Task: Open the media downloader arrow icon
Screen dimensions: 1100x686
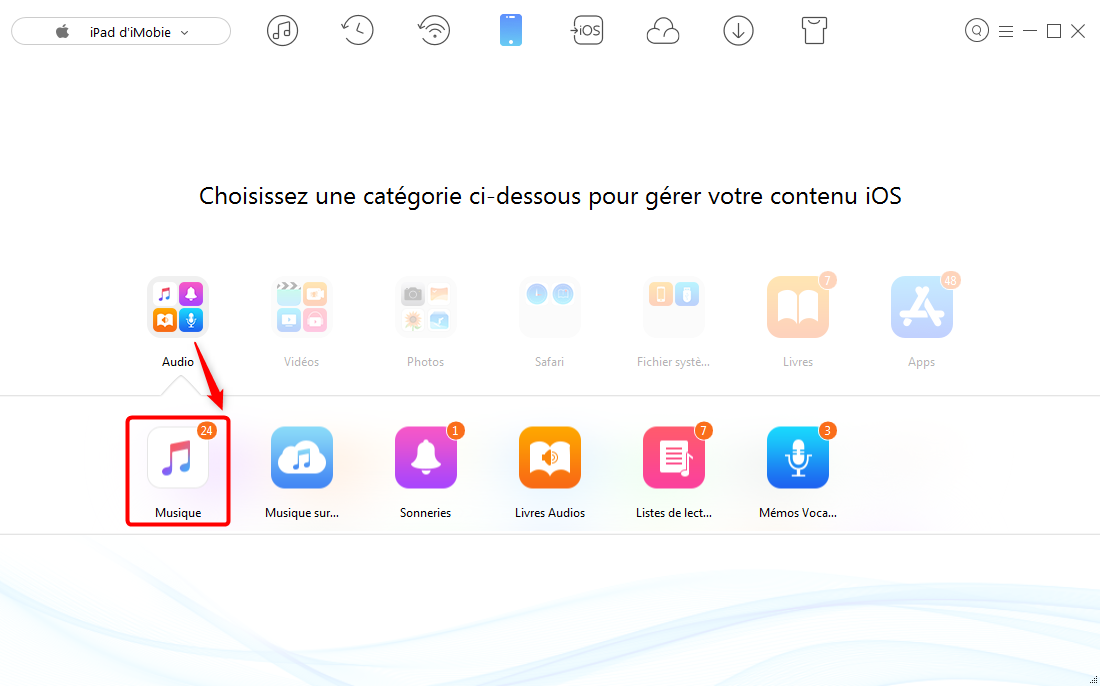Action: pos(738,31)
